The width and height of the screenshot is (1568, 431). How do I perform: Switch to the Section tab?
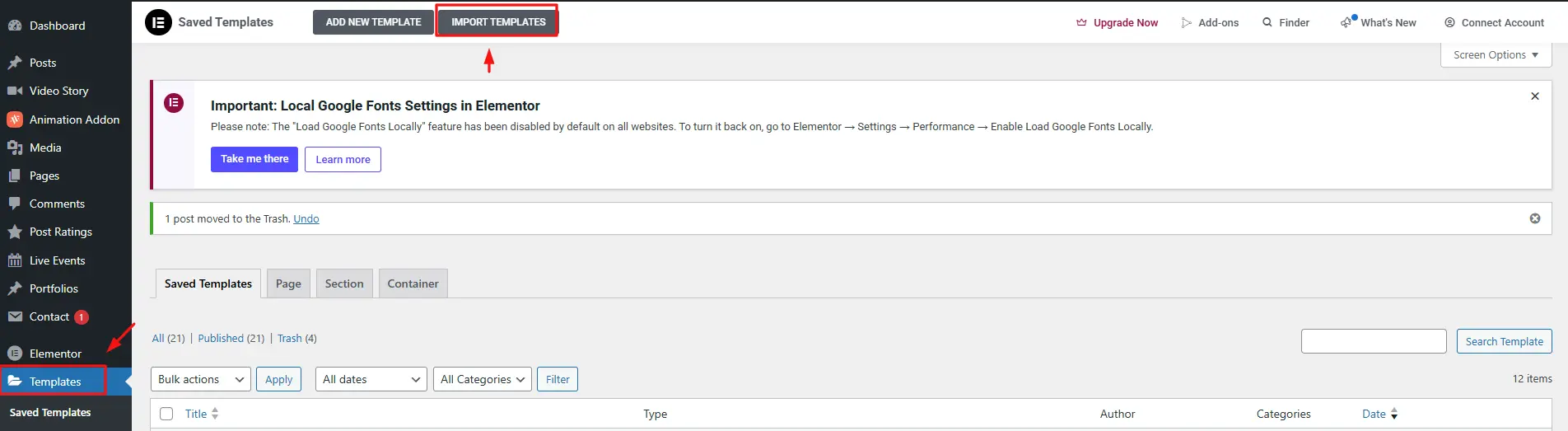coord(344,283)
